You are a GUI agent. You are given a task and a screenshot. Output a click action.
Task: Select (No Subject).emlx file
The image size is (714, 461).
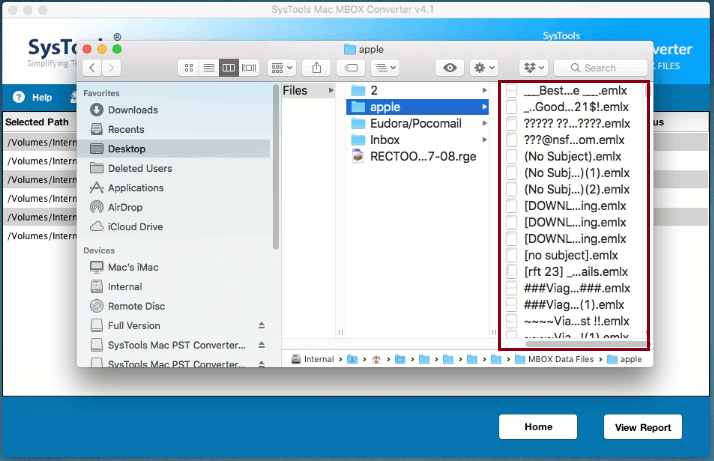[564, 157]
